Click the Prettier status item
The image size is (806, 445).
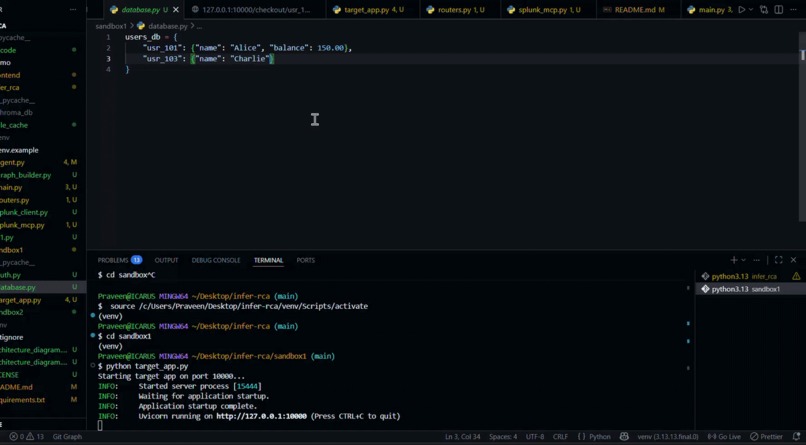click(x=766, y=436)
